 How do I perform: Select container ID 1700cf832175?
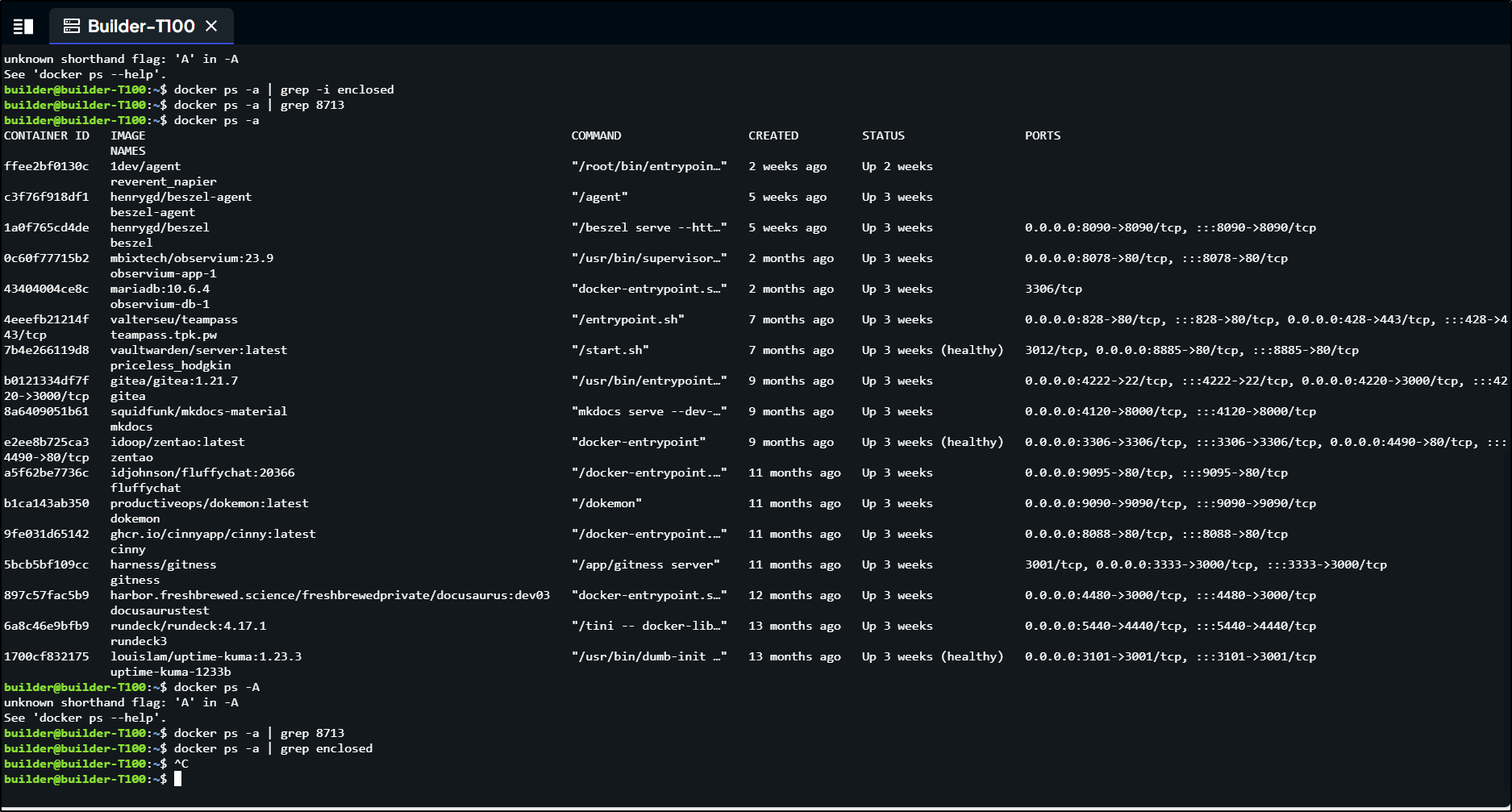(47, 656)
